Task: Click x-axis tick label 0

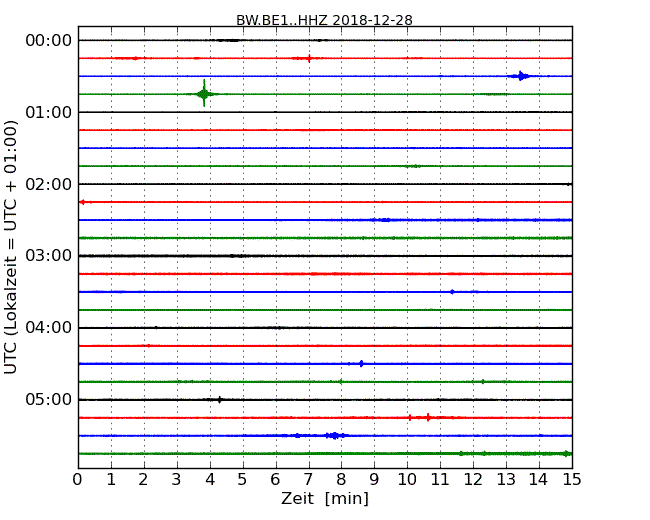Action: coord(78,480)
